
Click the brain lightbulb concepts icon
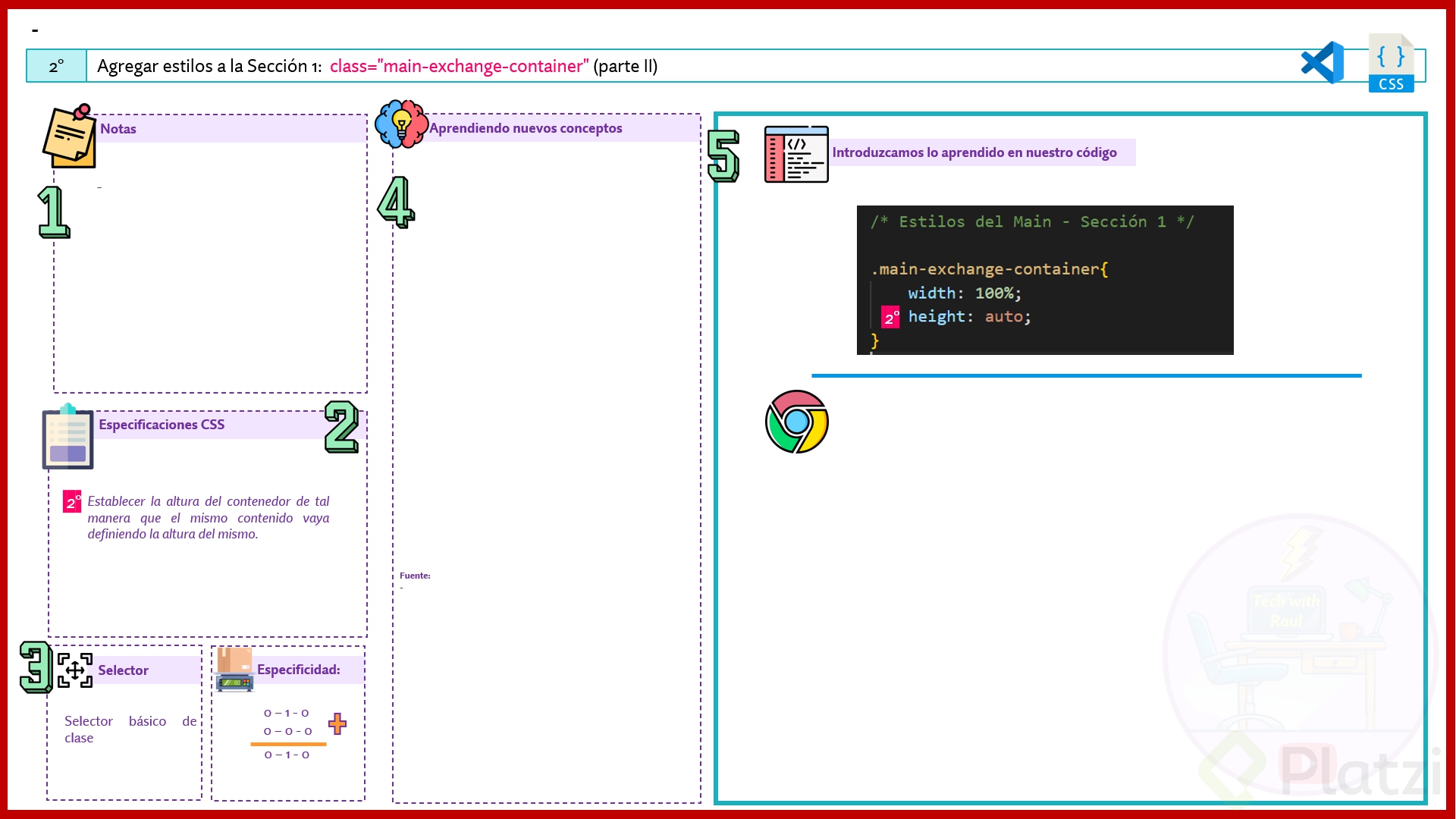pos(401,124)
